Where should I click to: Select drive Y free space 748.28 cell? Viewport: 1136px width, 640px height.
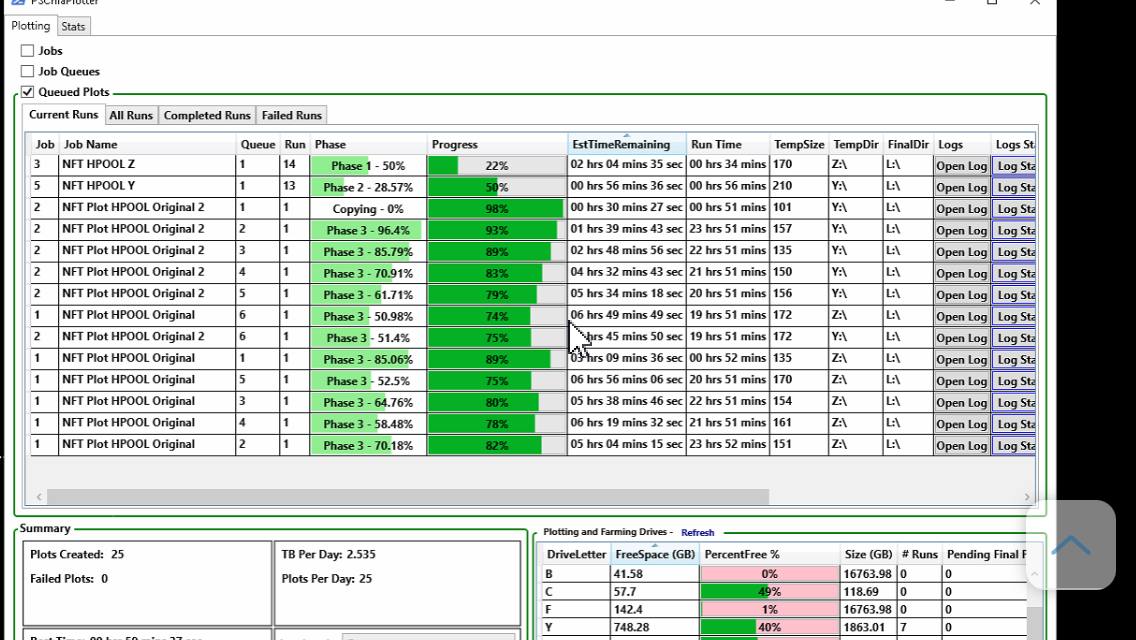click(x=655, y=628)
